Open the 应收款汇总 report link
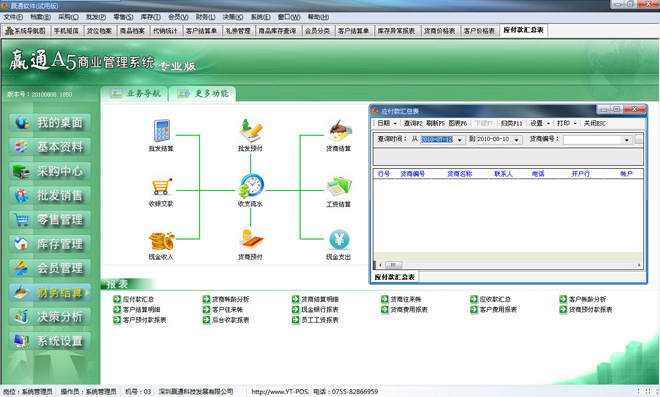The height and width of the screenshot is (397, 660). tap(490, 299)
